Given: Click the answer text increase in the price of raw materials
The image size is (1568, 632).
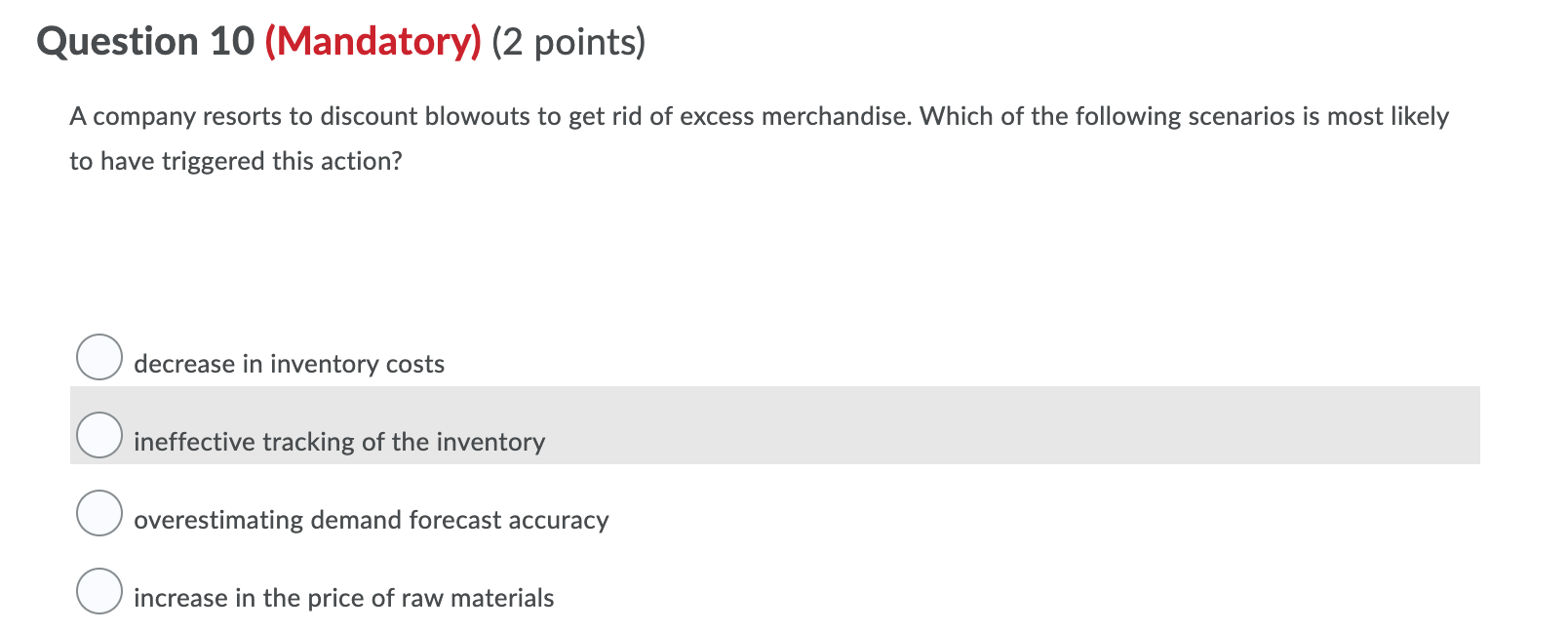Looking at the screenshot, I should (342, 598).
